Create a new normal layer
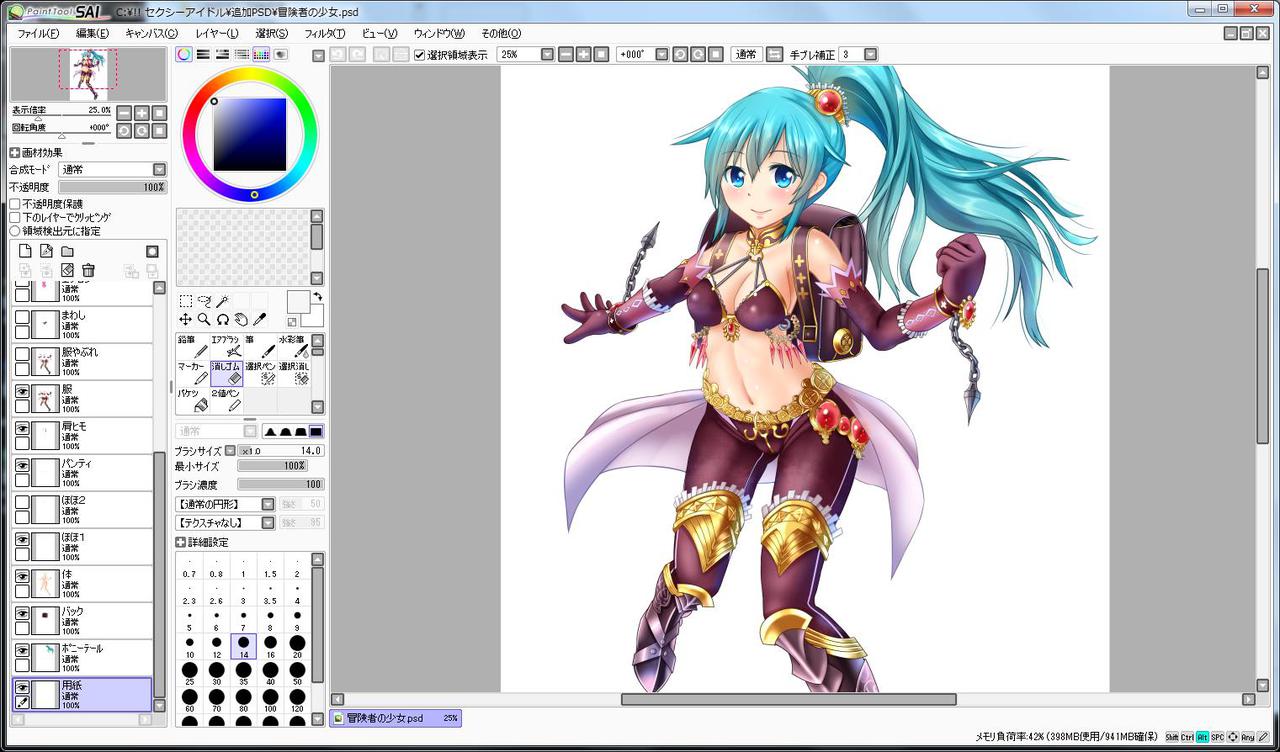The height and width of the screenshot is (752, 1280). (26, 251)
